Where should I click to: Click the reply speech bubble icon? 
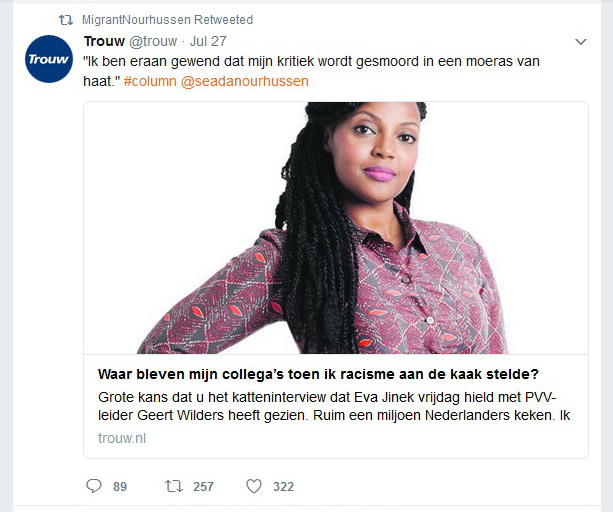[94, 486]
